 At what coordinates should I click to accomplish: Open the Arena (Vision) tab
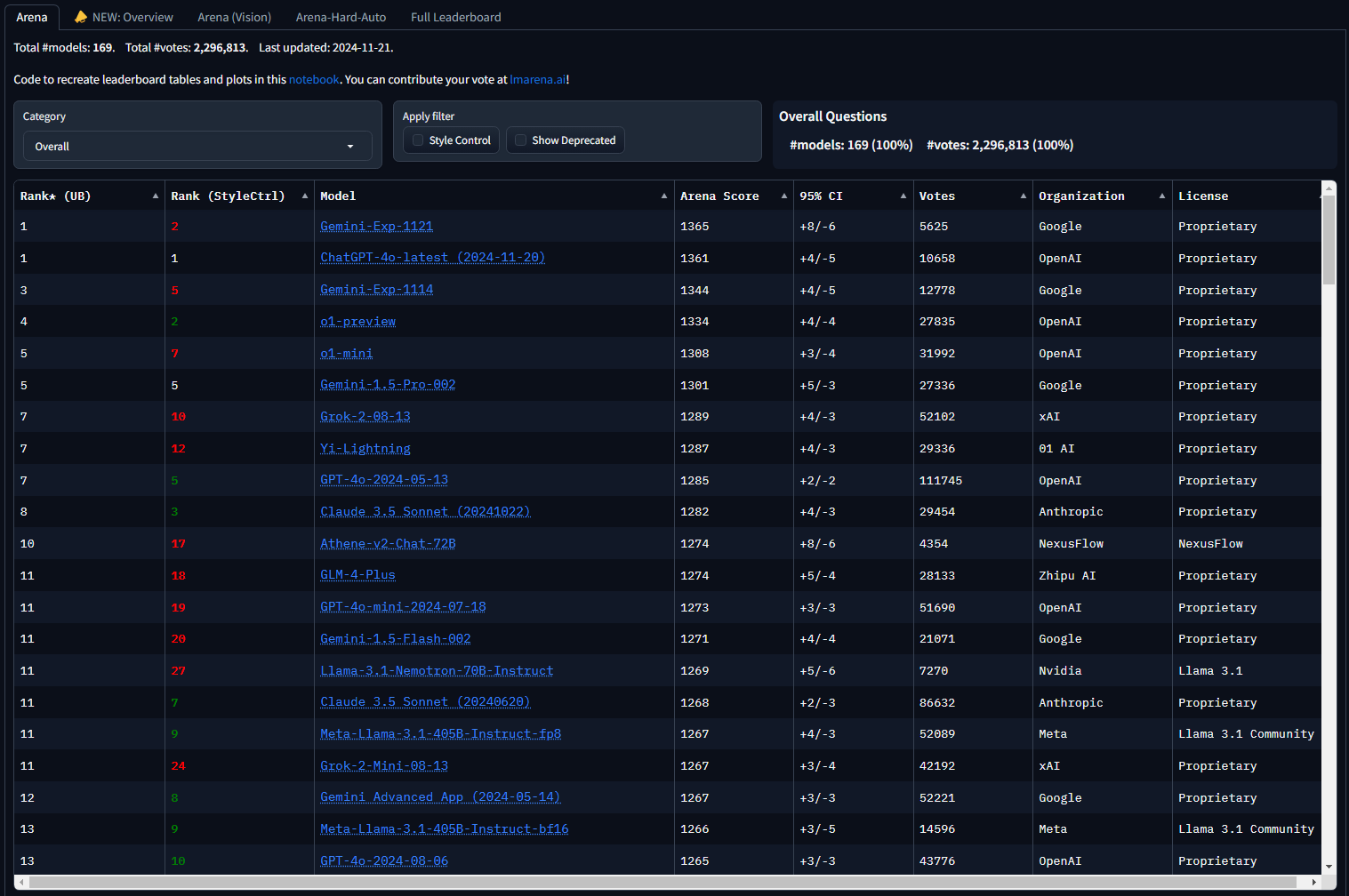pos(234,16)
